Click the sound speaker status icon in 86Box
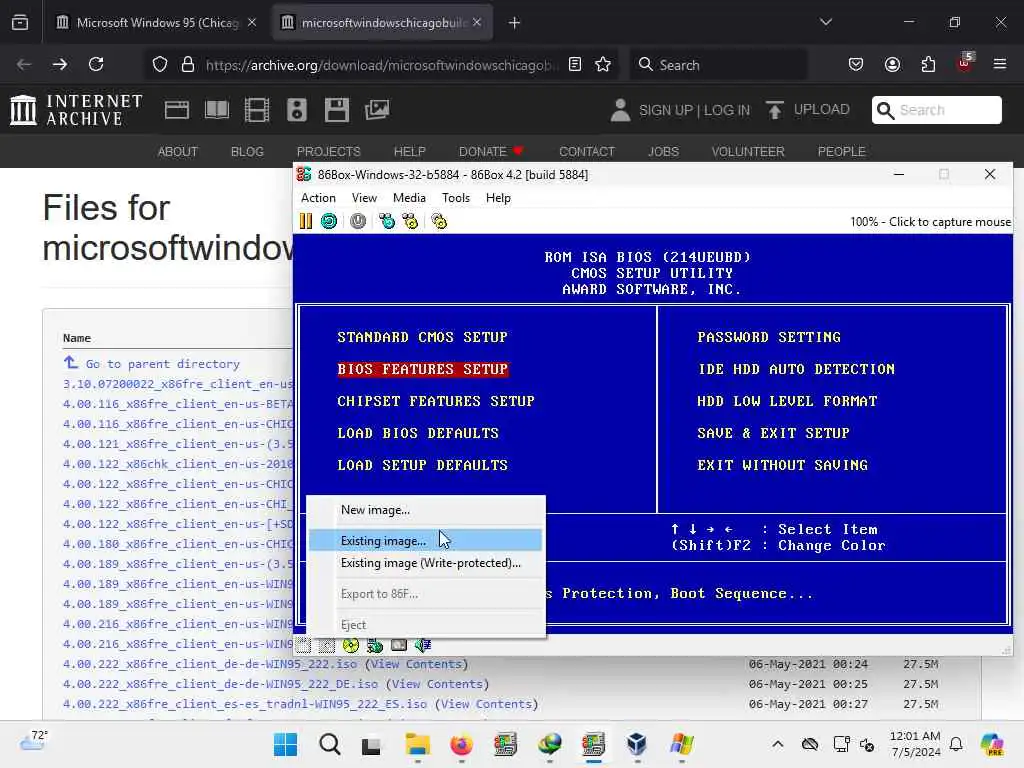1024x768 pixels. 423,645
